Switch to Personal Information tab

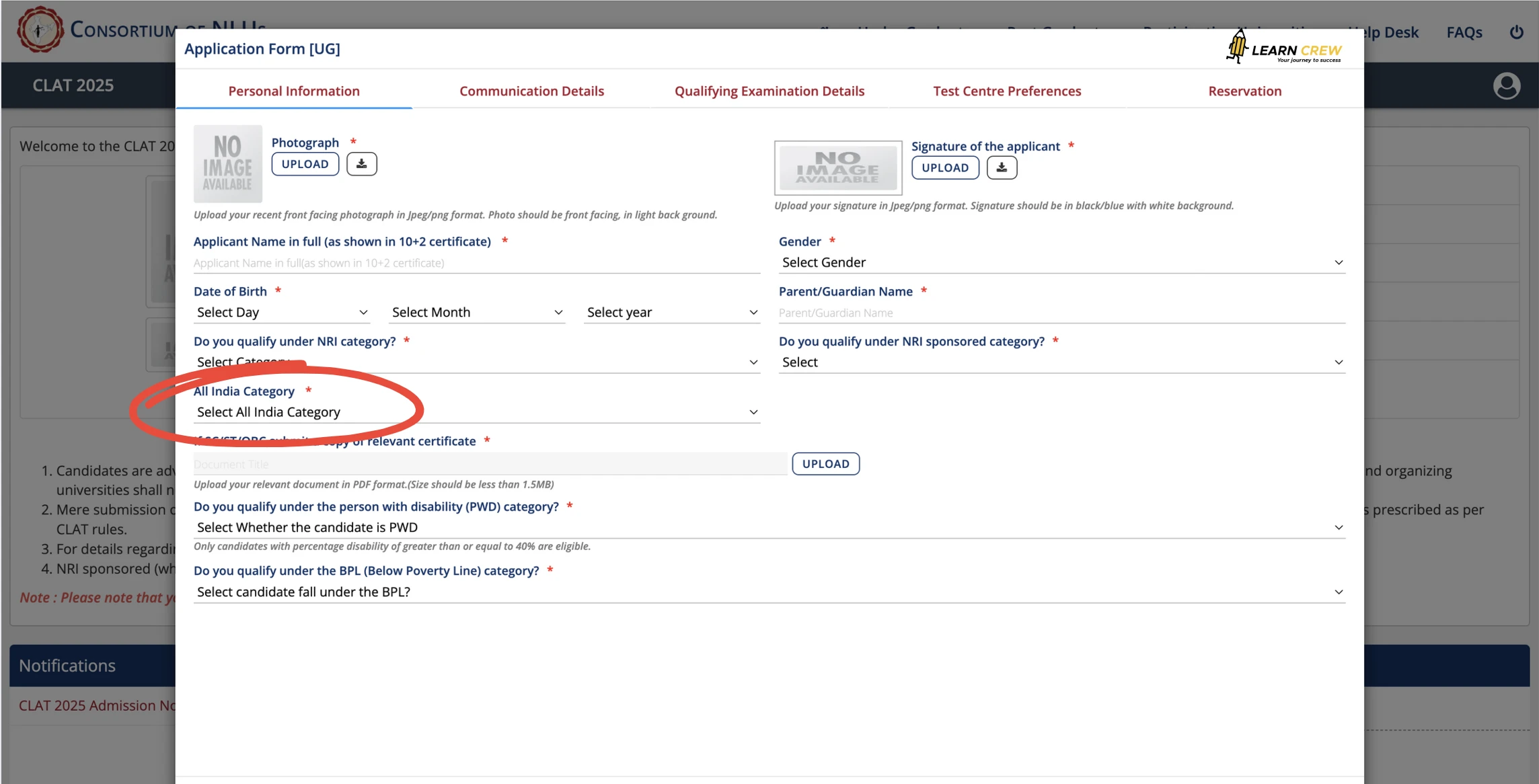294,91
